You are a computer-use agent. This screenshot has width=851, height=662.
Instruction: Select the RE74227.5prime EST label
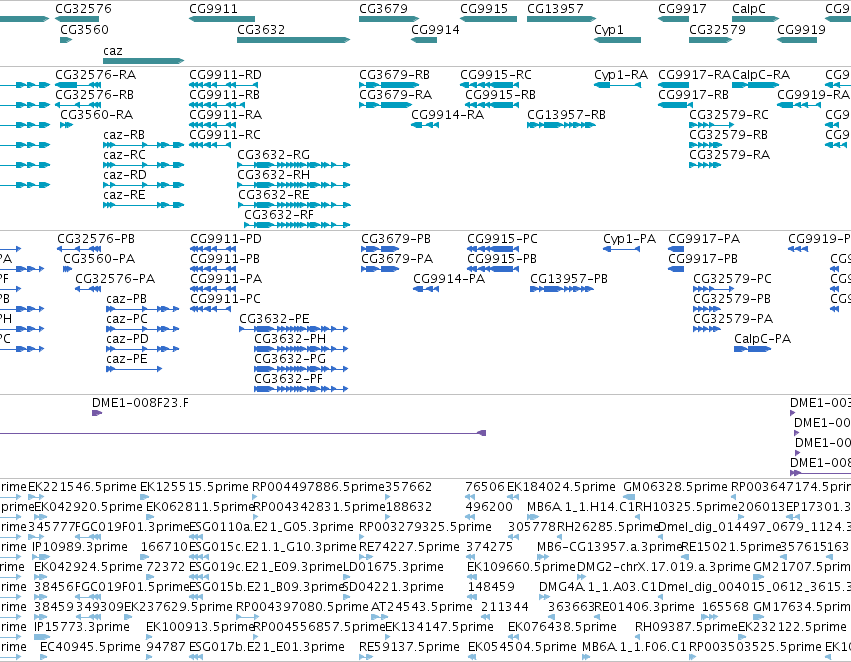[x=409, y=547]
